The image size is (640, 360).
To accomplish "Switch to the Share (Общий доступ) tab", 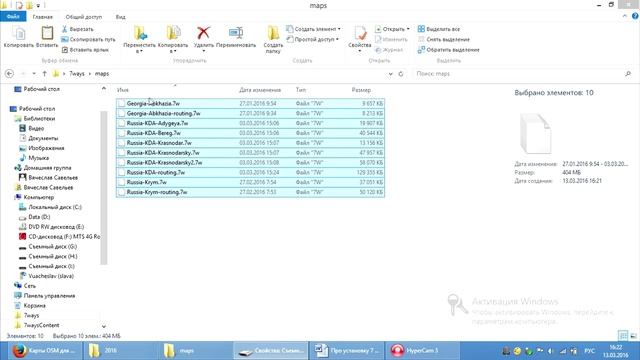I will (84, 17).
